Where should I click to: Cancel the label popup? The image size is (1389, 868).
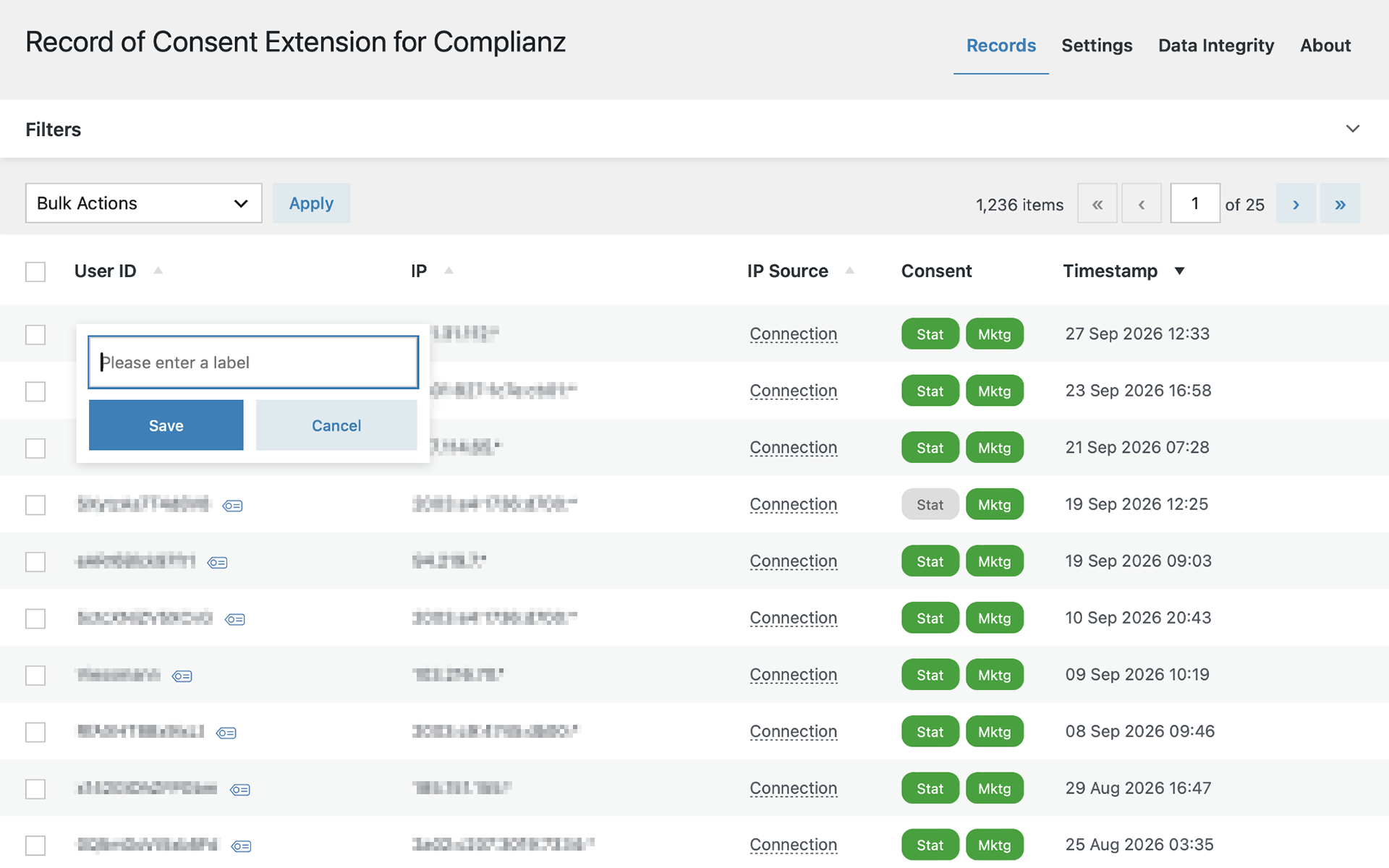[x=336, y=425]
